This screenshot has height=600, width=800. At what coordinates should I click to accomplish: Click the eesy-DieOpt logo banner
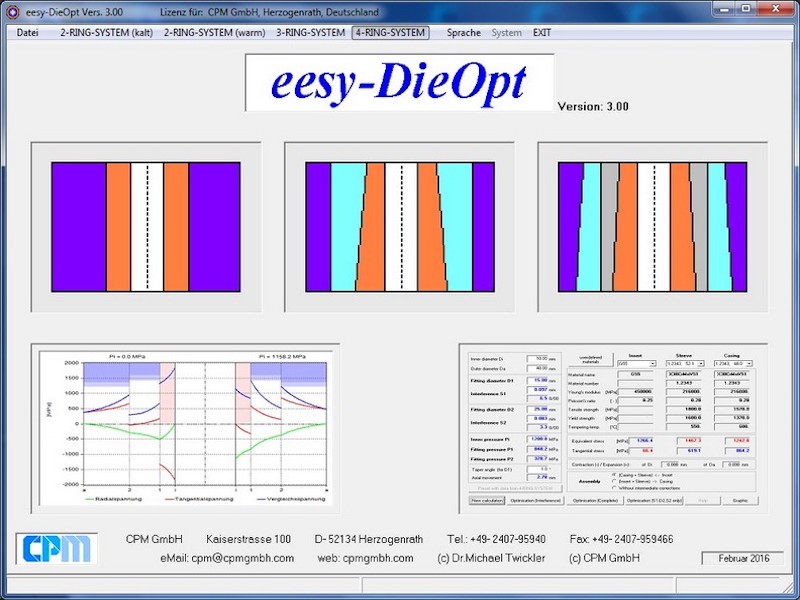(x=399, y=83)
